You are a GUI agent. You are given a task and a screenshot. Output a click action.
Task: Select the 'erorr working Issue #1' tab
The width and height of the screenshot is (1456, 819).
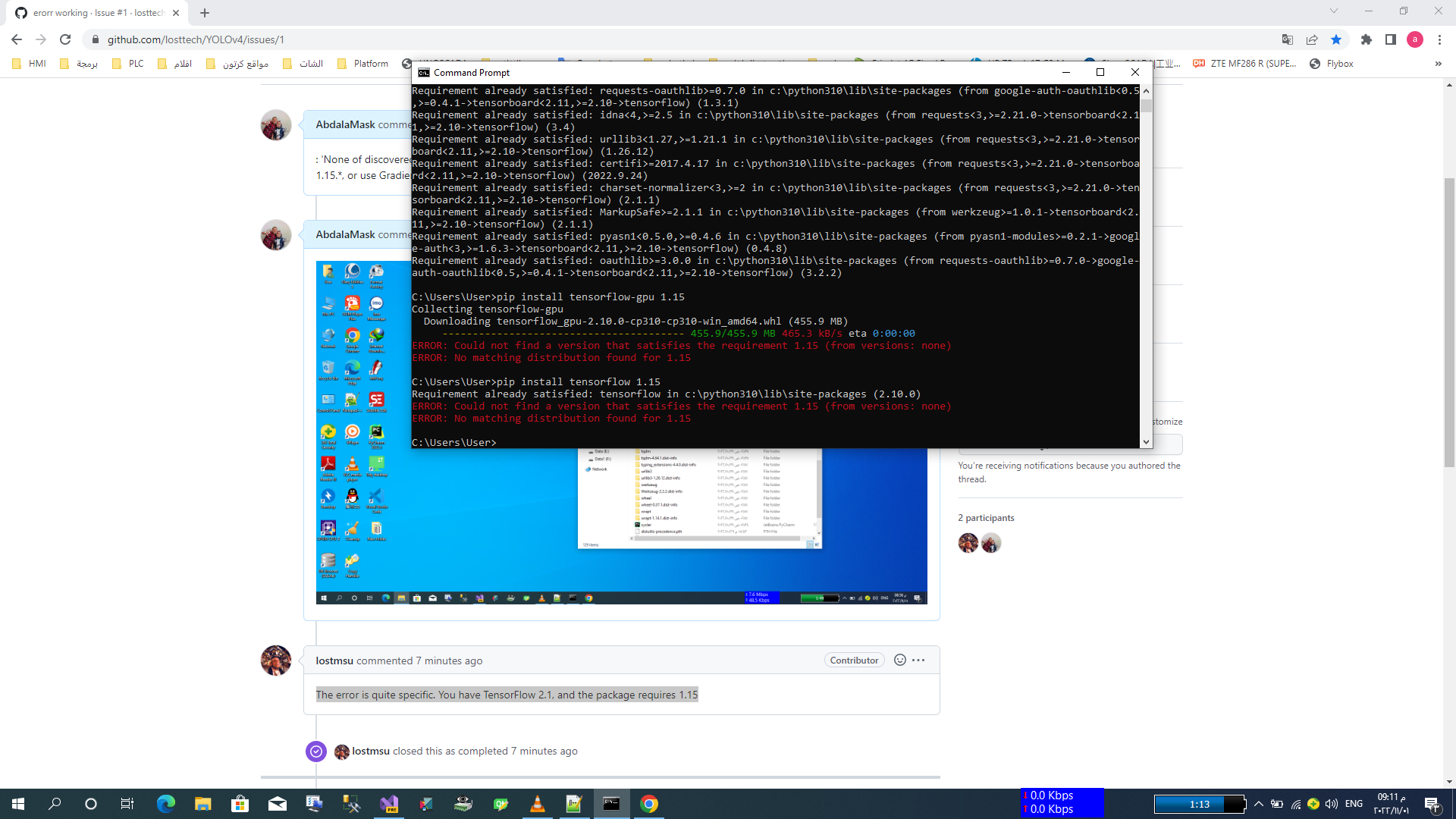coord(91,12)
